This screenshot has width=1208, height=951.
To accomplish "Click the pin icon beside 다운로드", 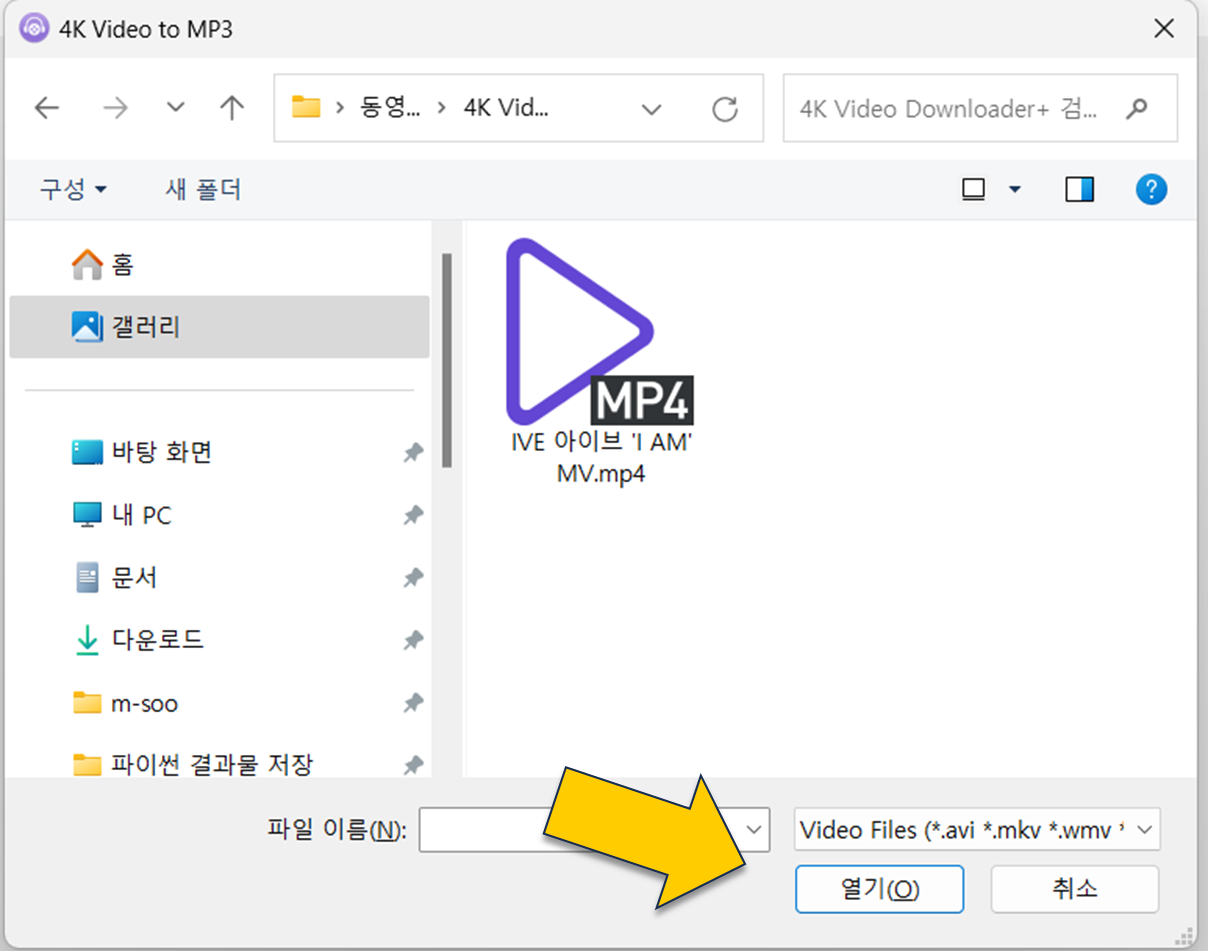I will 413,640.
